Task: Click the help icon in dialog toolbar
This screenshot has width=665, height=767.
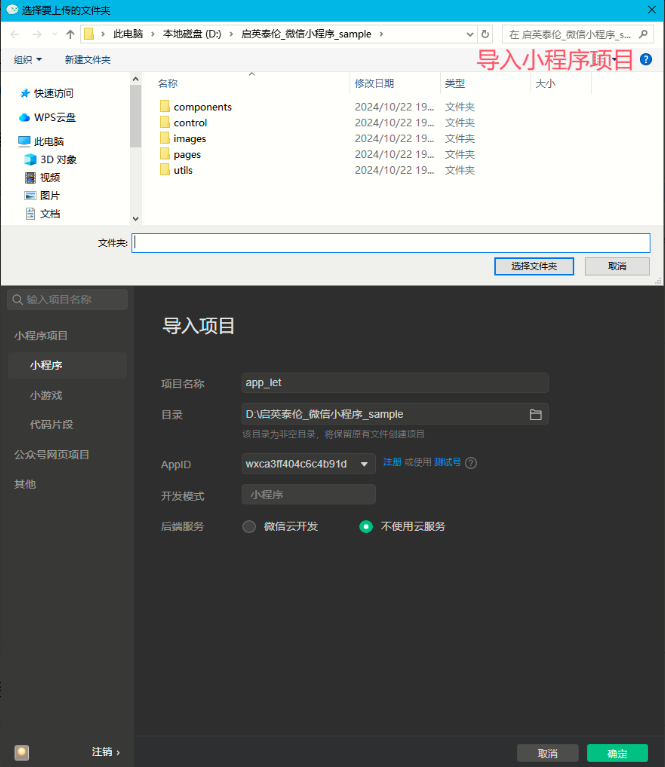Action: (x=645, y=60)
